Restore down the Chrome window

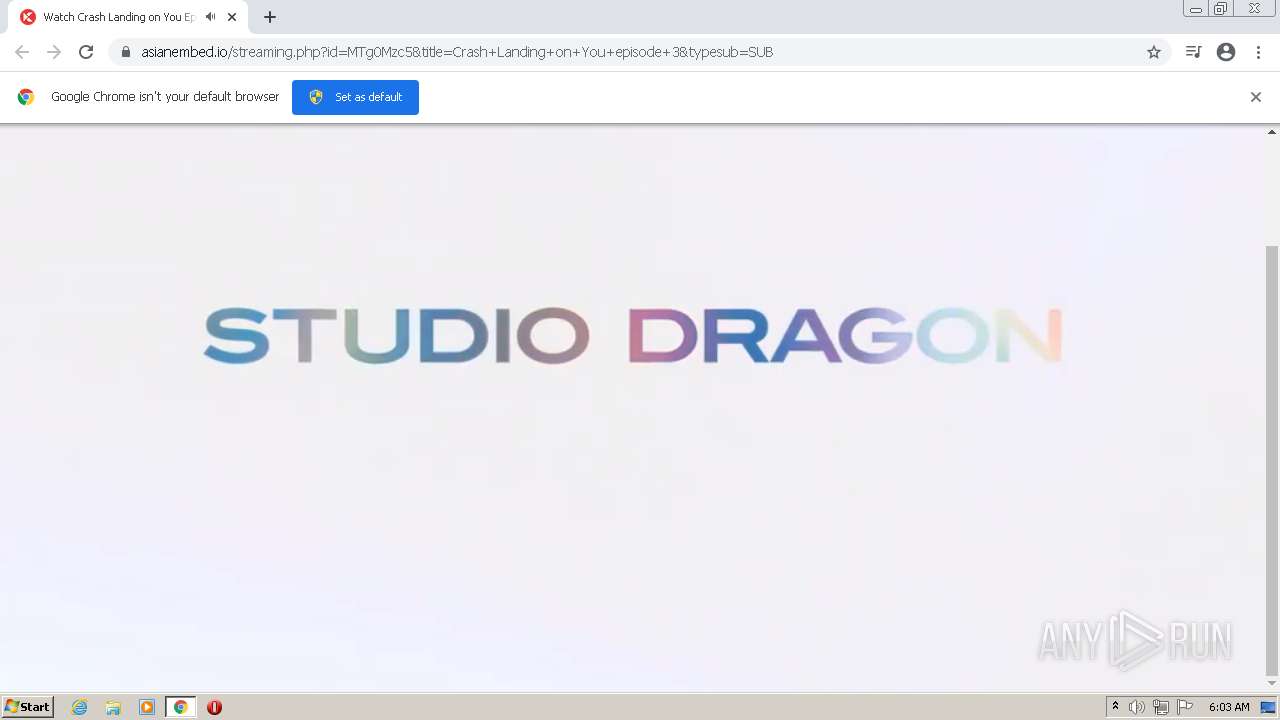point(1221,9)
